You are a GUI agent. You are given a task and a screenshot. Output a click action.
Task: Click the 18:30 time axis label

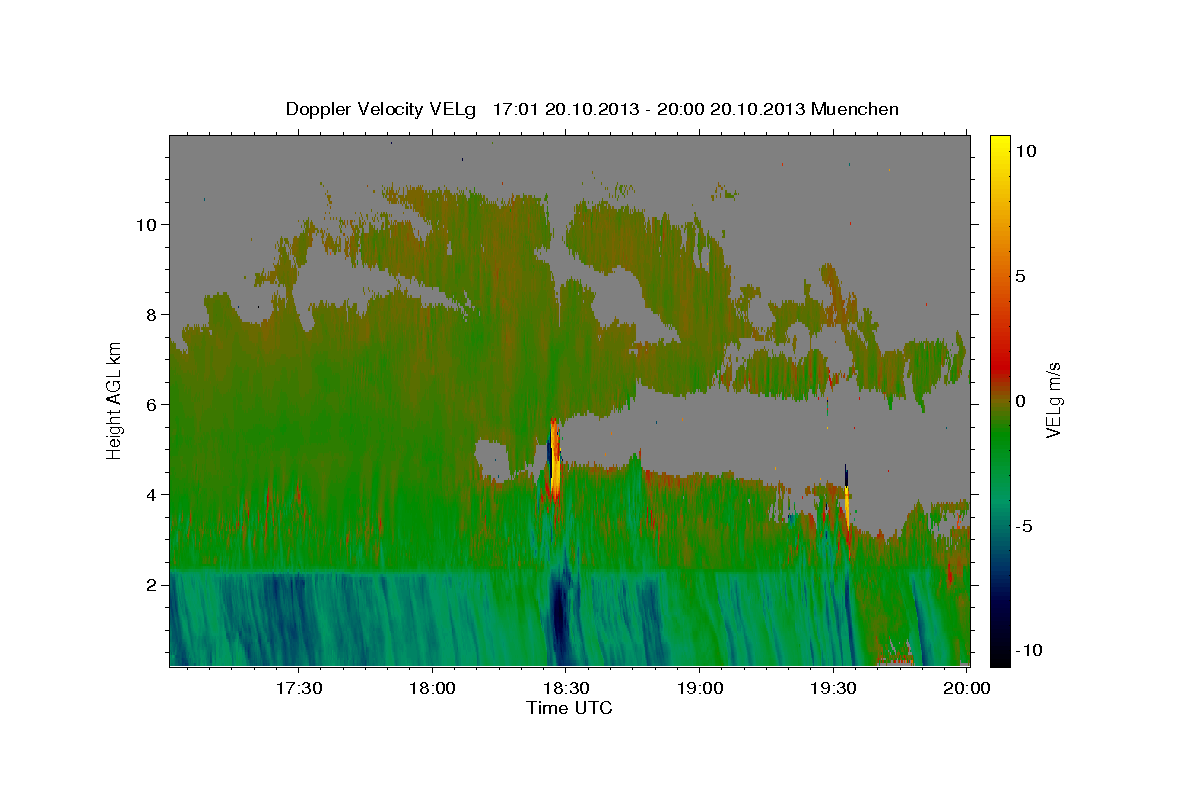566,688
